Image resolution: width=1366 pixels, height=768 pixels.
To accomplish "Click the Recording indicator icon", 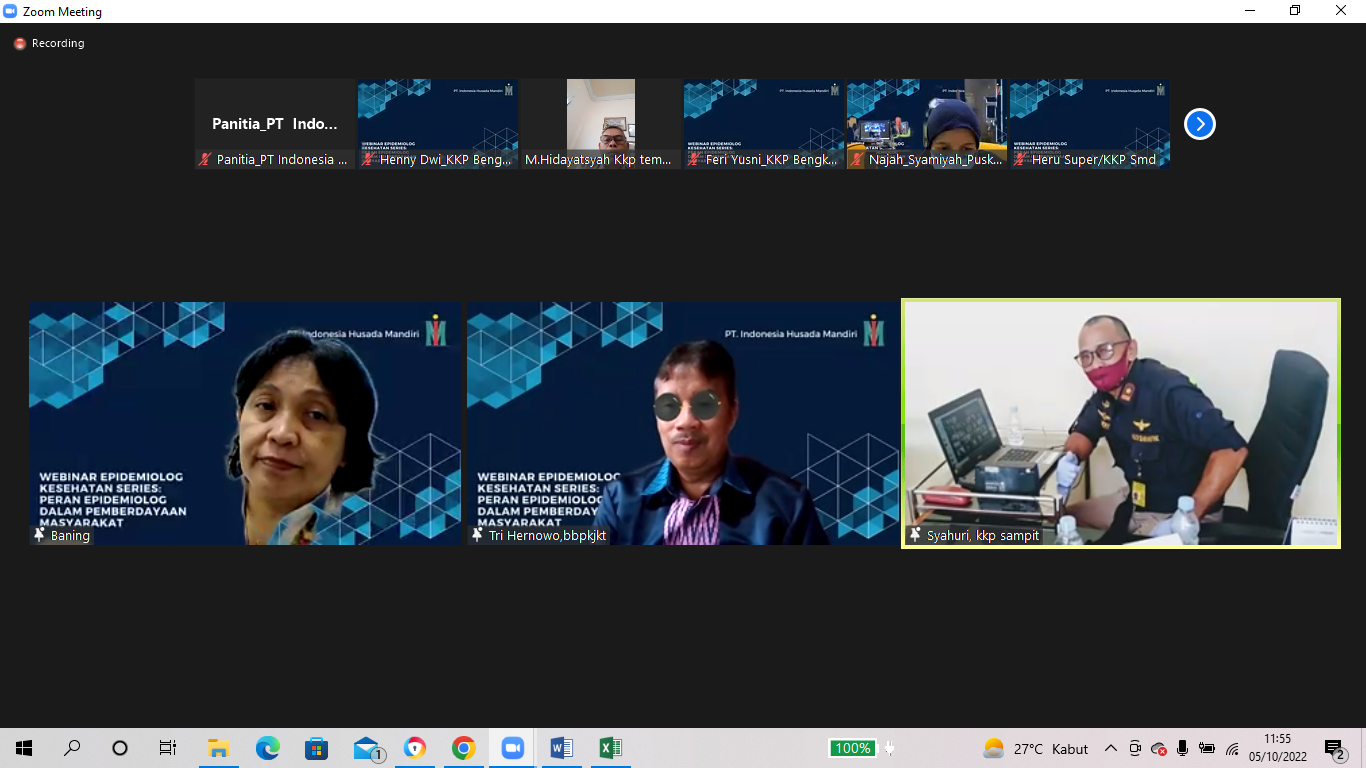I will pyautogui.click(x=19, y=44).
